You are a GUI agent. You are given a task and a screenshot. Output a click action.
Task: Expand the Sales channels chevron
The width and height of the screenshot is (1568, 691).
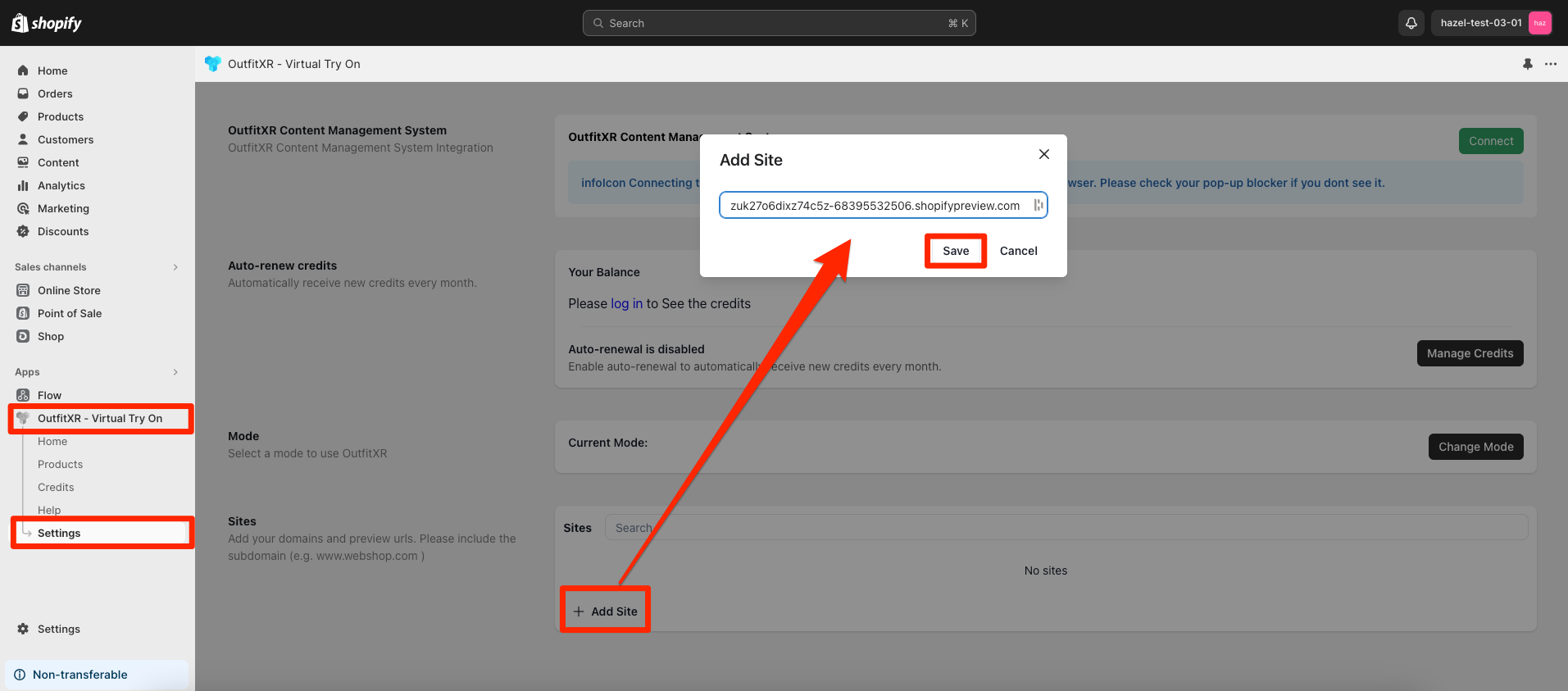(x=175, y=267)
